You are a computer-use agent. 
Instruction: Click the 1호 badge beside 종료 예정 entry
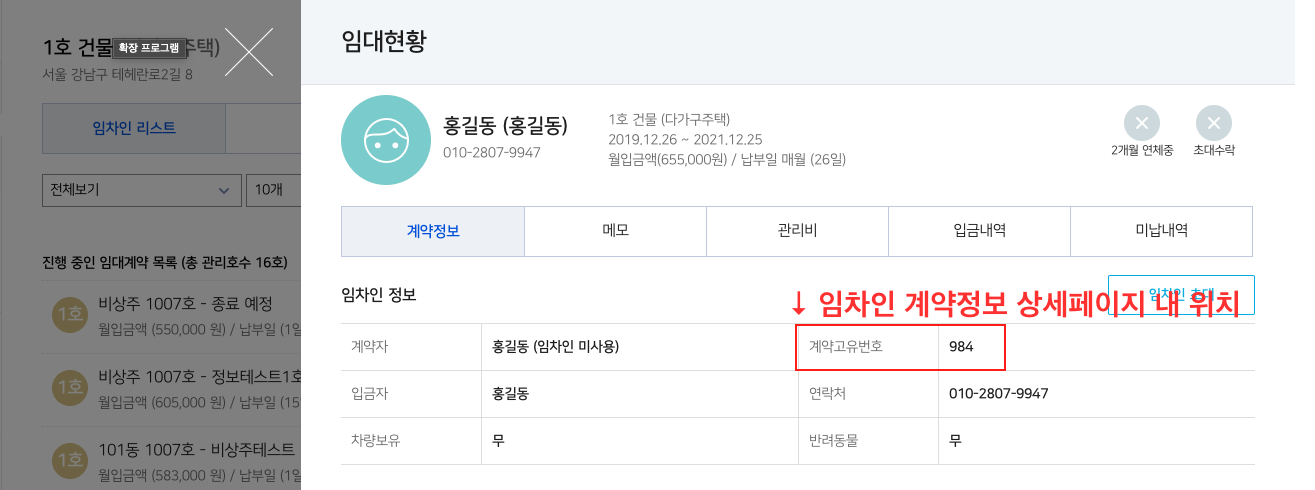coord(69,314)
